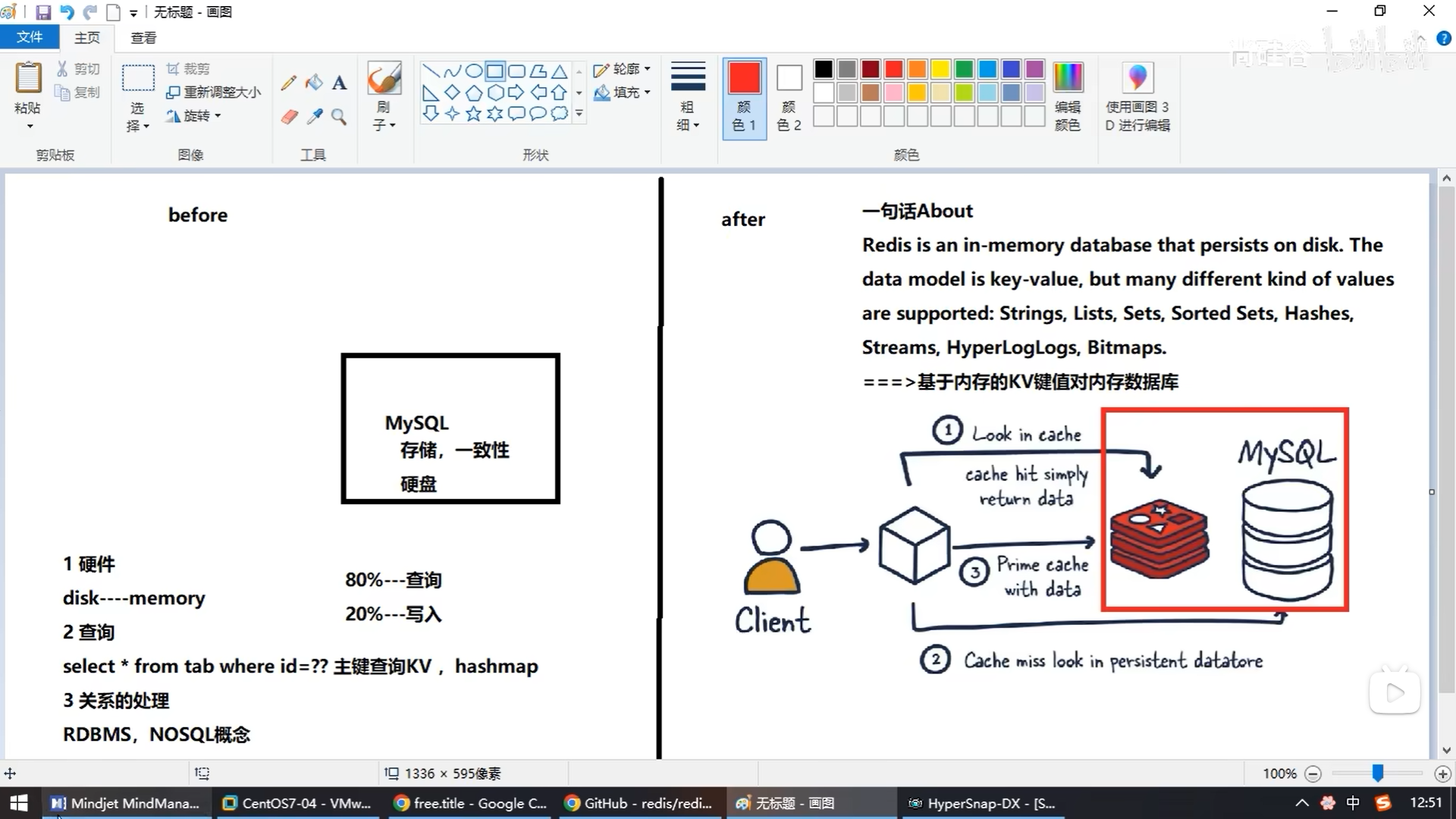
Task: Select the Eraser tool
Action: tap(289, 117)
